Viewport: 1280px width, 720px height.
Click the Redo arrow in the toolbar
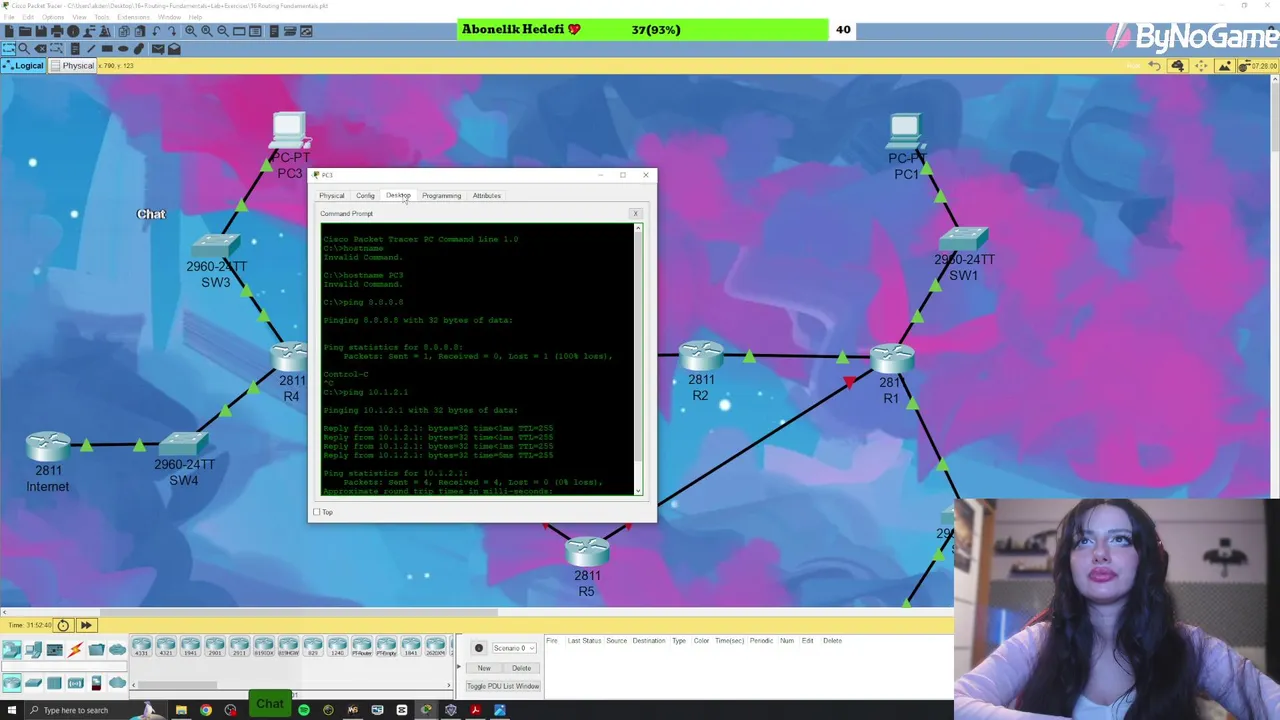click(172, 31)
